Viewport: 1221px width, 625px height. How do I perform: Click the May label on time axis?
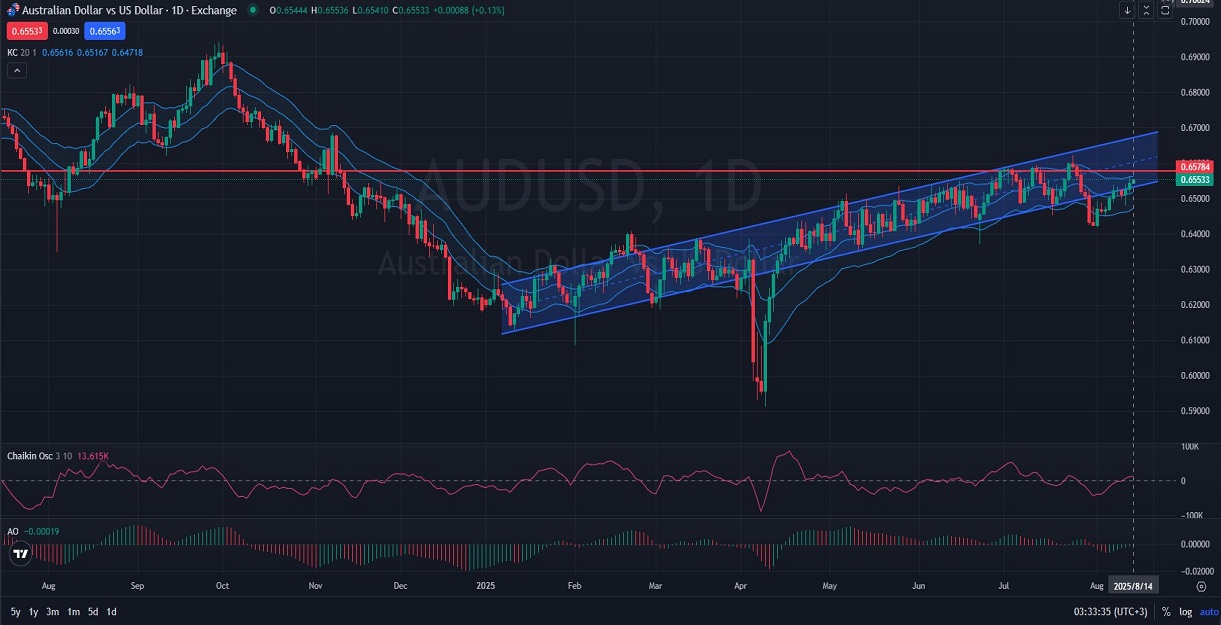point(829,586)
